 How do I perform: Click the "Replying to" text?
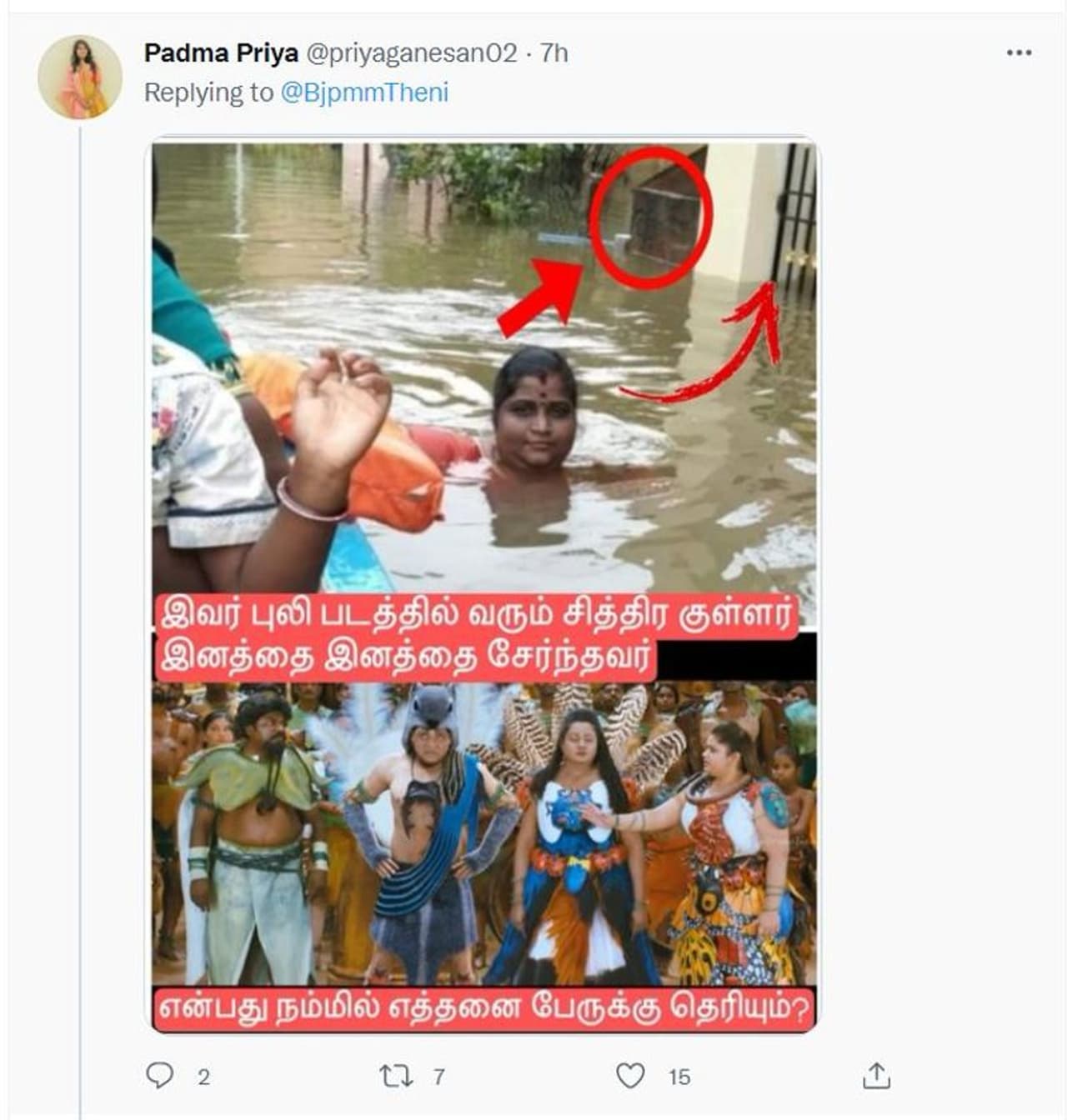click(208, 92)
